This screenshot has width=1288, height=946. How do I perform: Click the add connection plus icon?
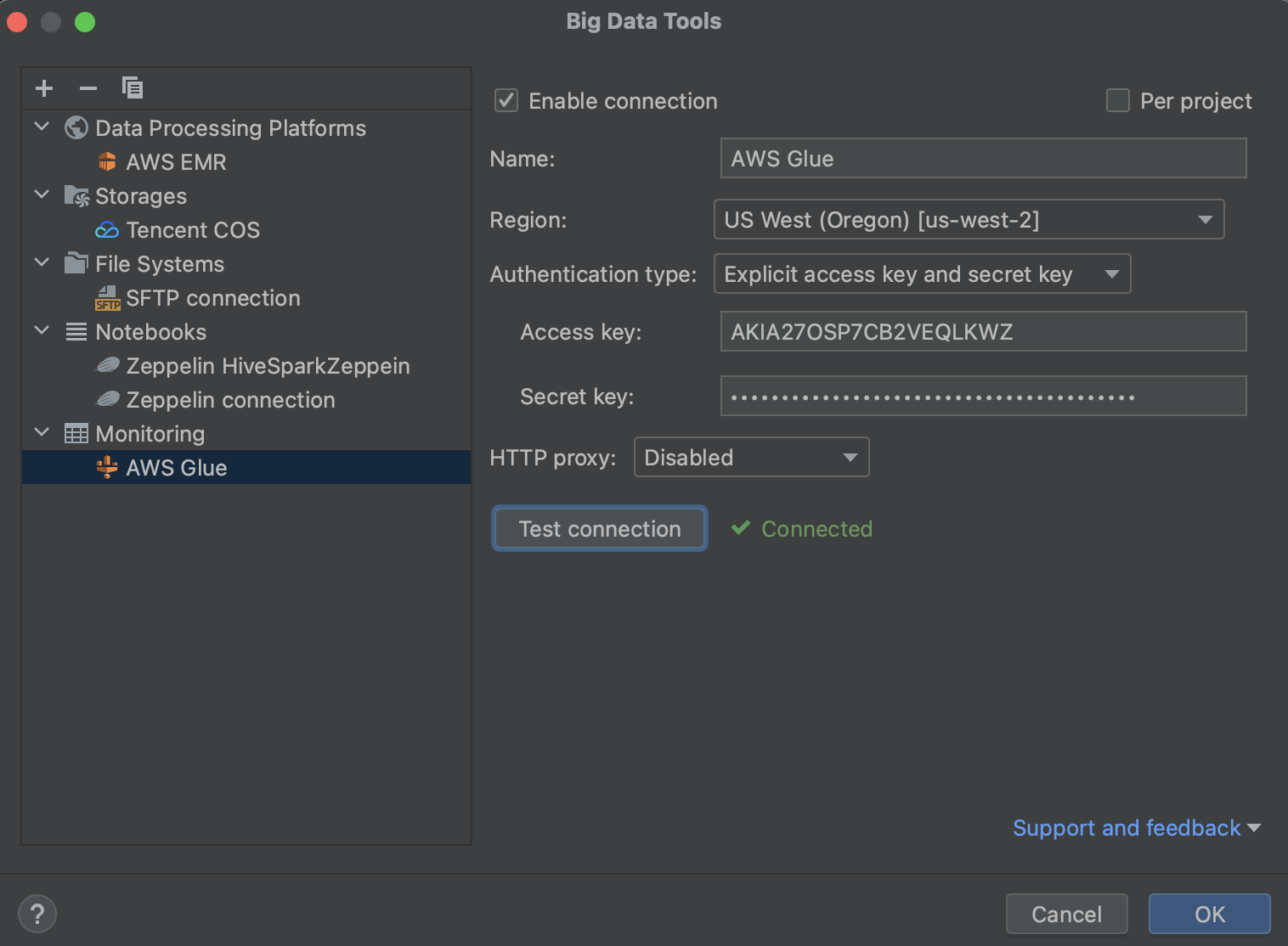(x=43, y=87)
